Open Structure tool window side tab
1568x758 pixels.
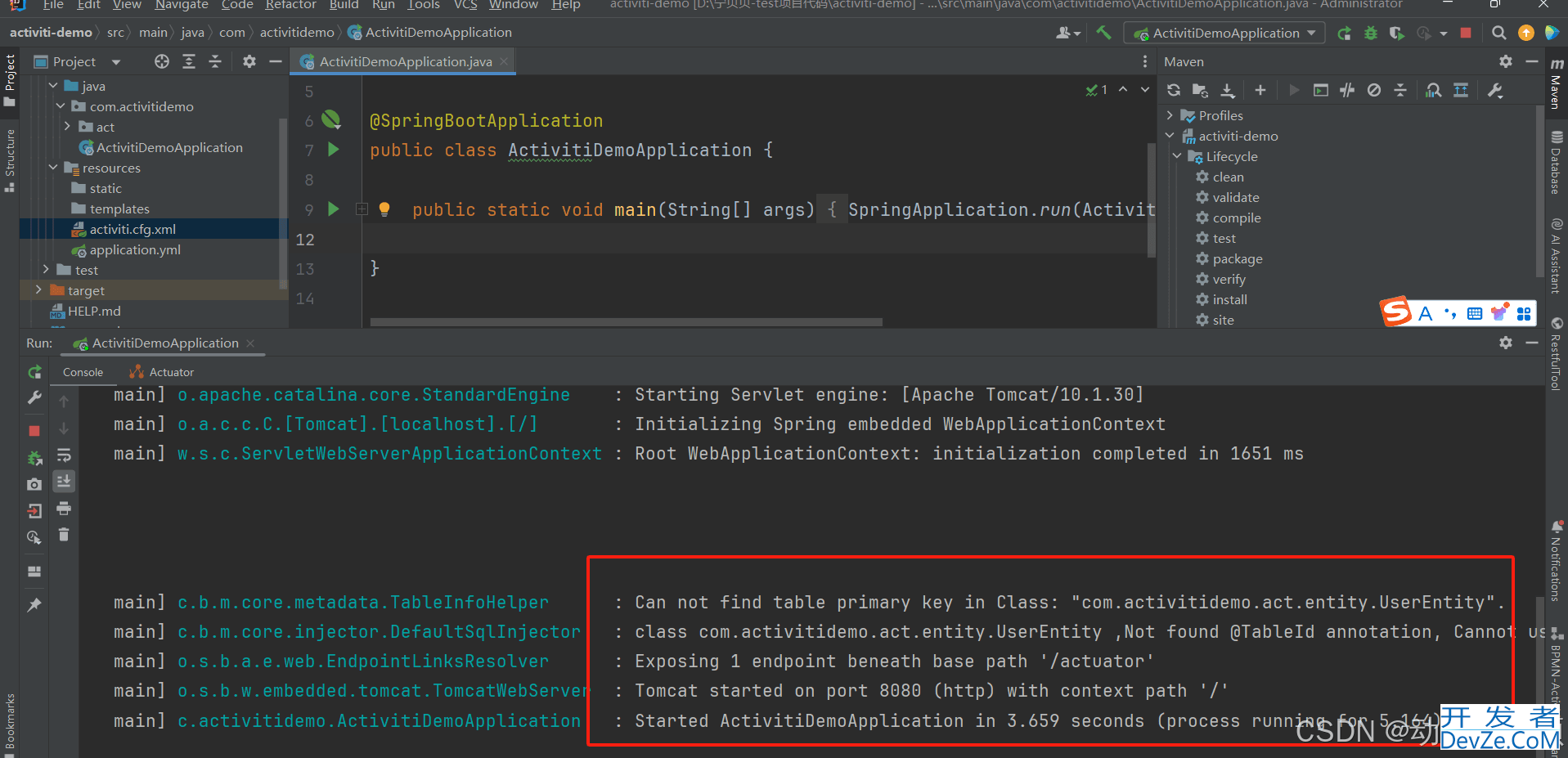pyautogui.click(x=10, y=159)
